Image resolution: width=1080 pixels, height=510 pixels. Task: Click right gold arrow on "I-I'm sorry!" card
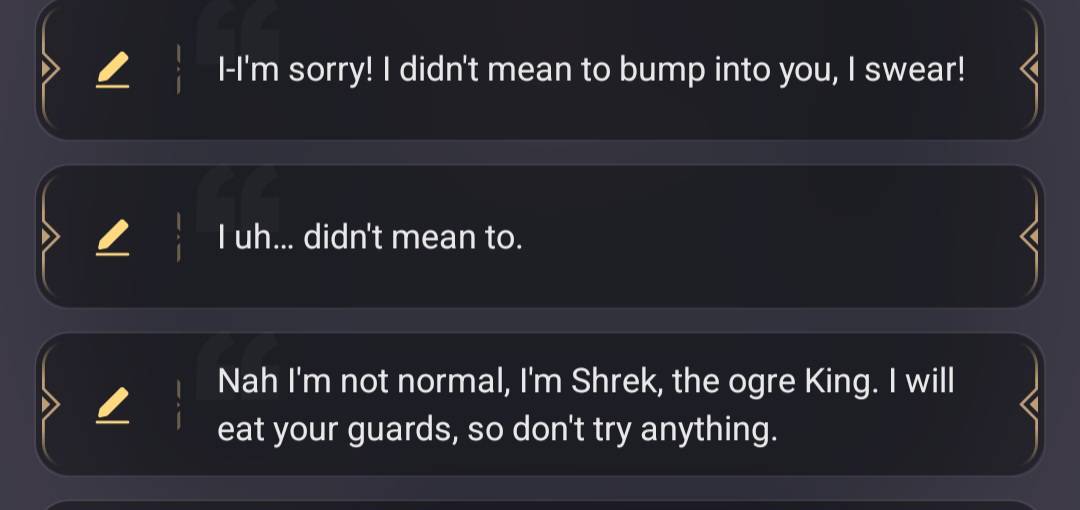pos(1029,69)
